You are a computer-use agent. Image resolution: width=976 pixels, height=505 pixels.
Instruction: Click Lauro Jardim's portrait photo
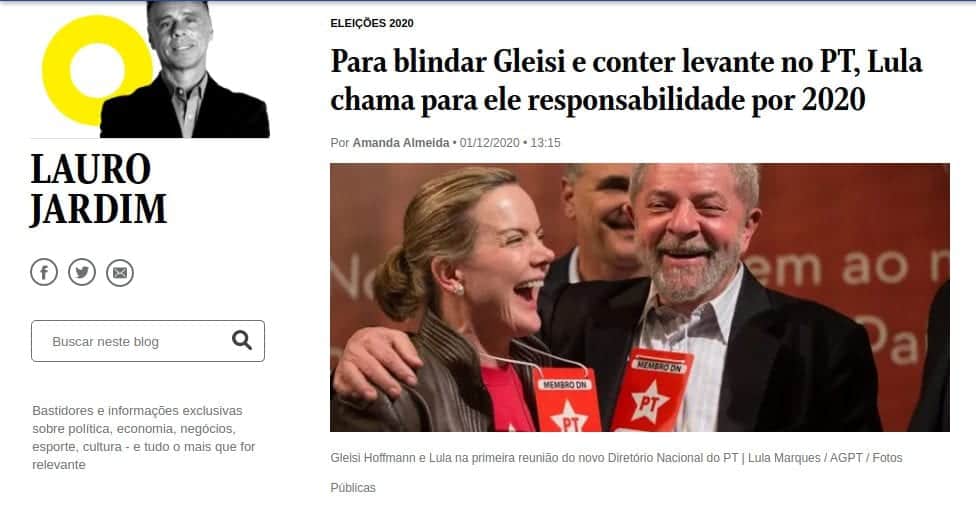coord(185,70)
